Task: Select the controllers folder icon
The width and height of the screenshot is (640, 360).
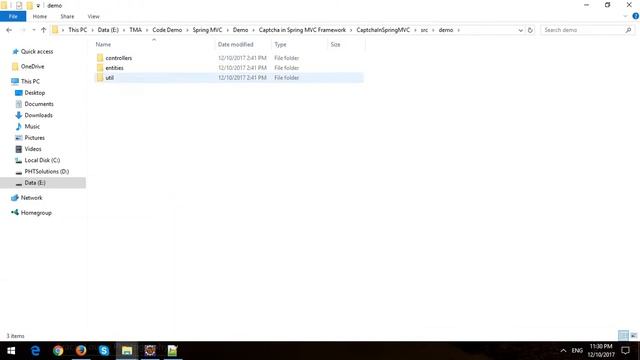Action: coord(100,58)
